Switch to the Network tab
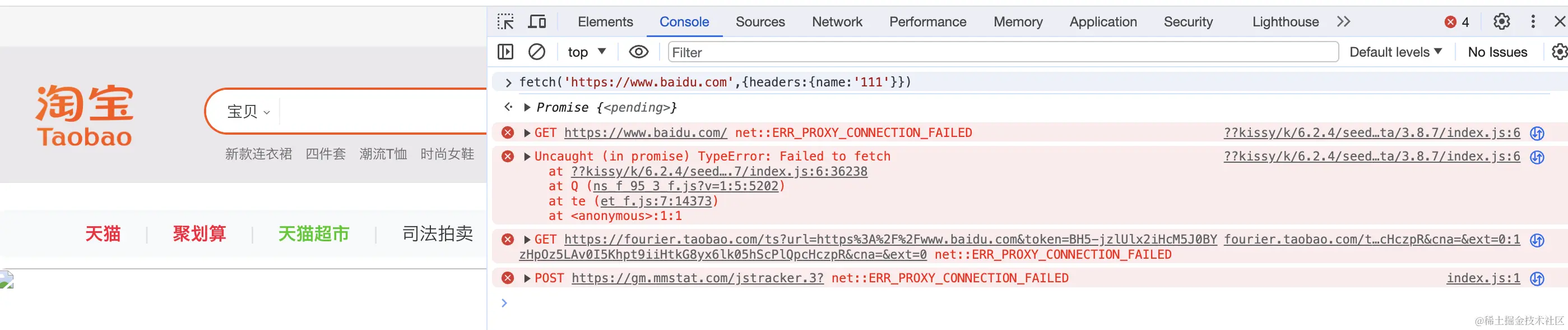This screenshot has height=330, width=1568. 837,22
